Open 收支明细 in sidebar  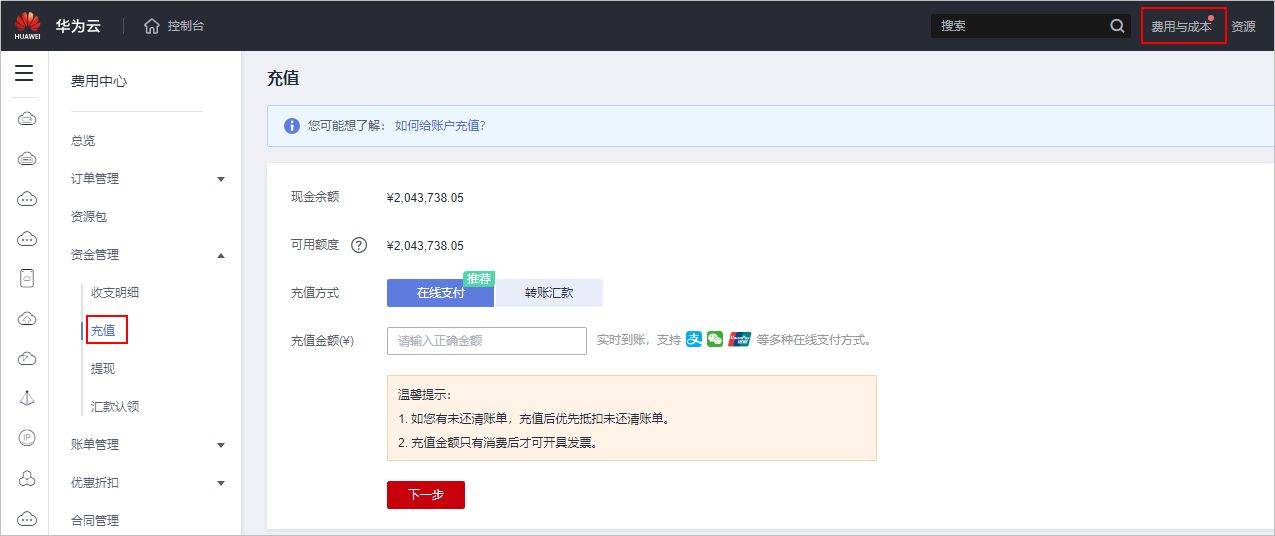(x=115, y=293)
